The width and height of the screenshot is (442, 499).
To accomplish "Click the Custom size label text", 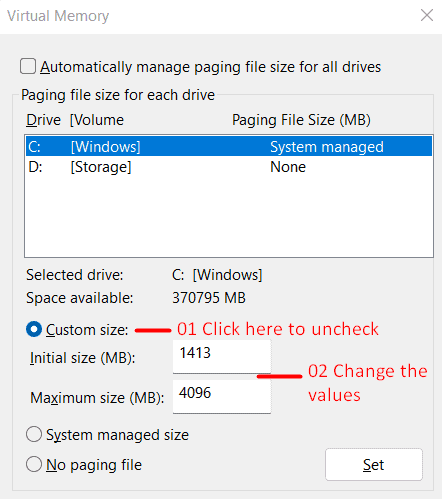I will [x=87, y=330].
